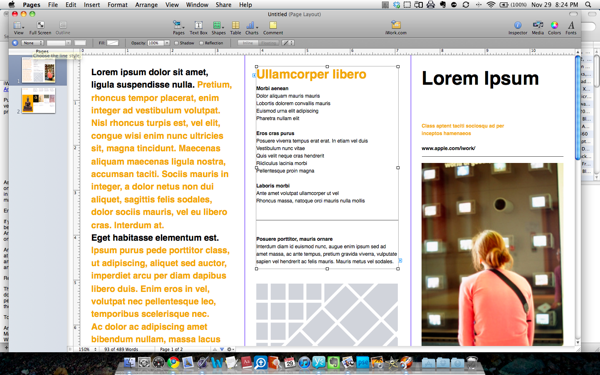Screen dimensions: 600x375
Task: Go to previous page arrow in status bar
Action: (x=215, y=349)
